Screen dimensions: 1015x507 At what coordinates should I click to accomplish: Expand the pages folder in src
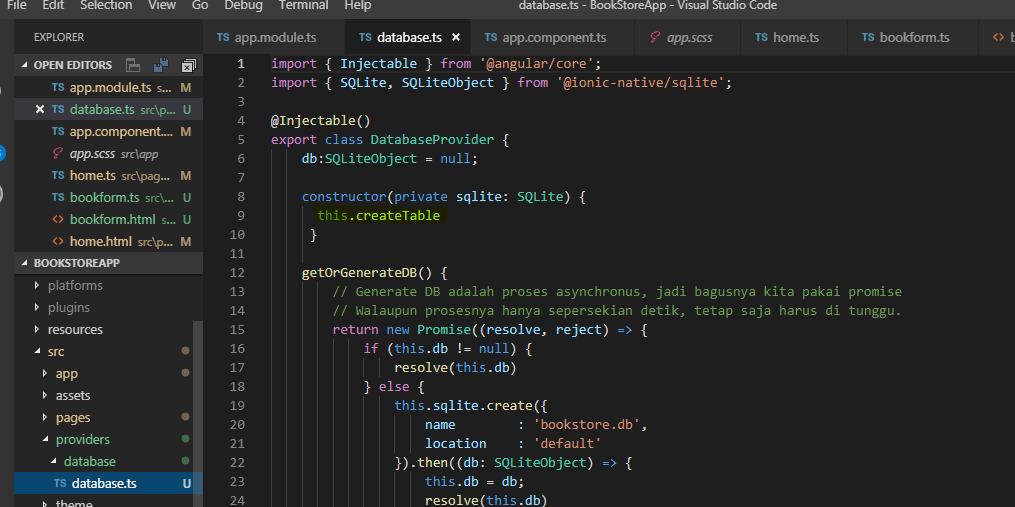click(73, 417)
